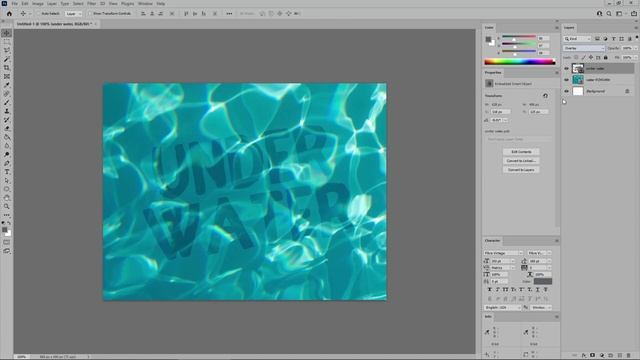Viewport: 640px width, 360px height.
Task: Toggle lock transparent pixels in Layers
Action: click(576, 58)
